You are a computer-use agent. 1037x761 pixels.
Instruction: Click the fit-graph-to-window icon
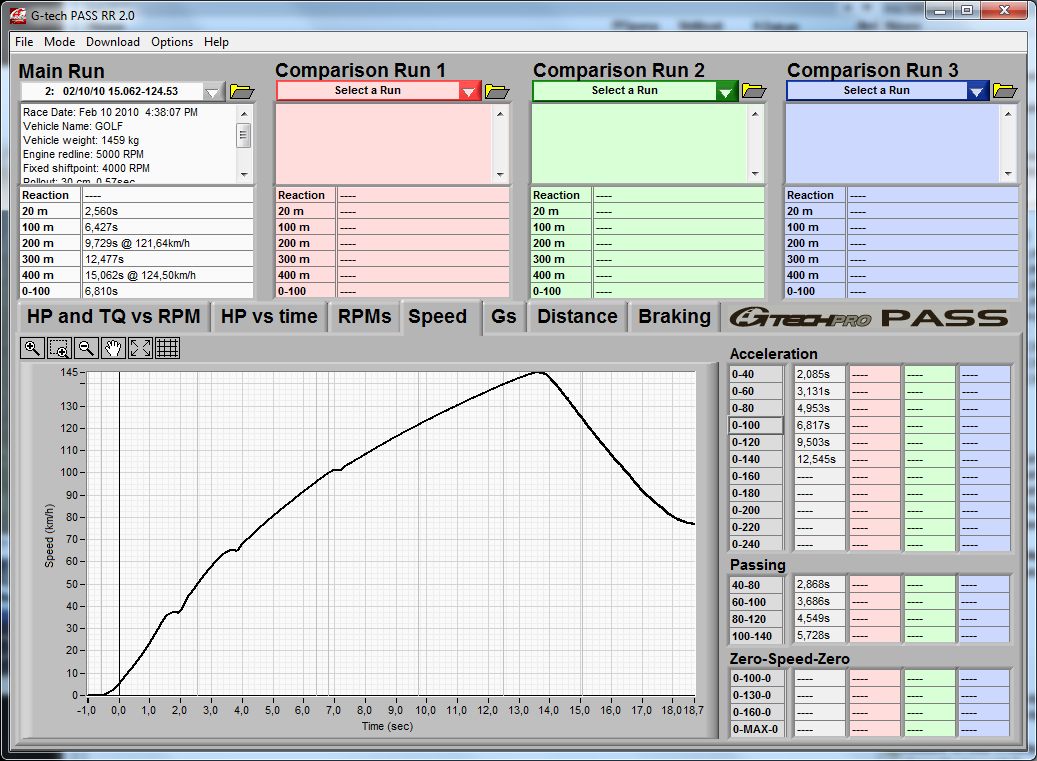tap(140, 348)
